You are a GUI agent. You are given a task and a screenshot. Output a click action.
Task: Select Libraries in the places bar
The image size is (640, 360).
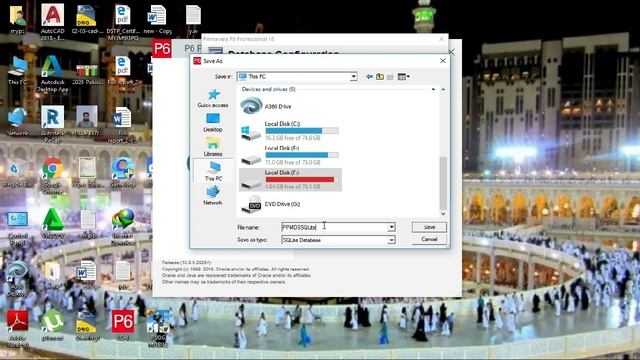213,147
